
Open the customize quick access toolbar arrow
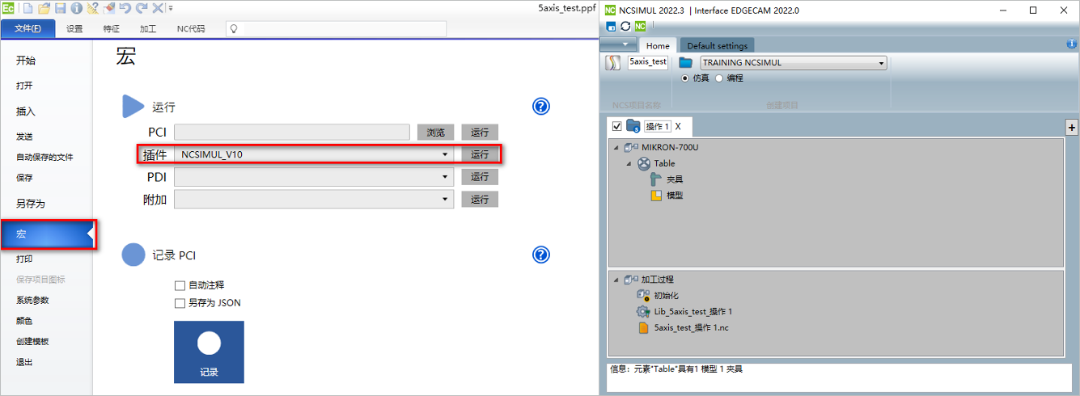coord(171,9)
